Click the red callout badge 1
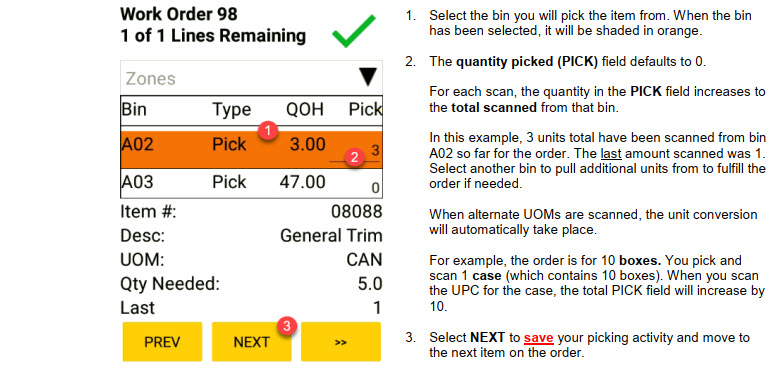This screenshot has height=376, width=780. 269,132
